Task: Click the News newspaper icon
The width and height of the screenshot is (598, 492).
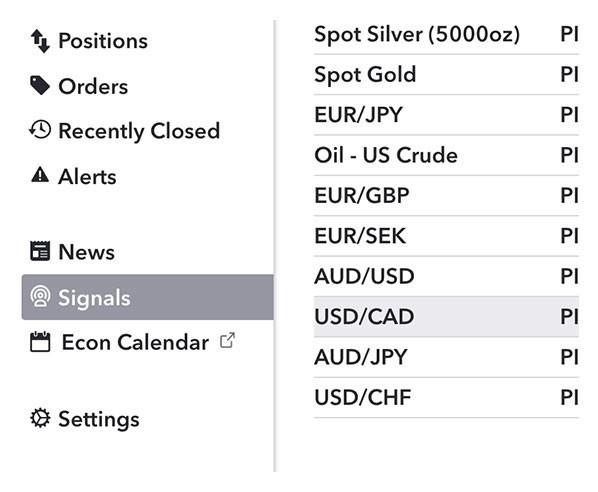Action: [x=40, y=251]
